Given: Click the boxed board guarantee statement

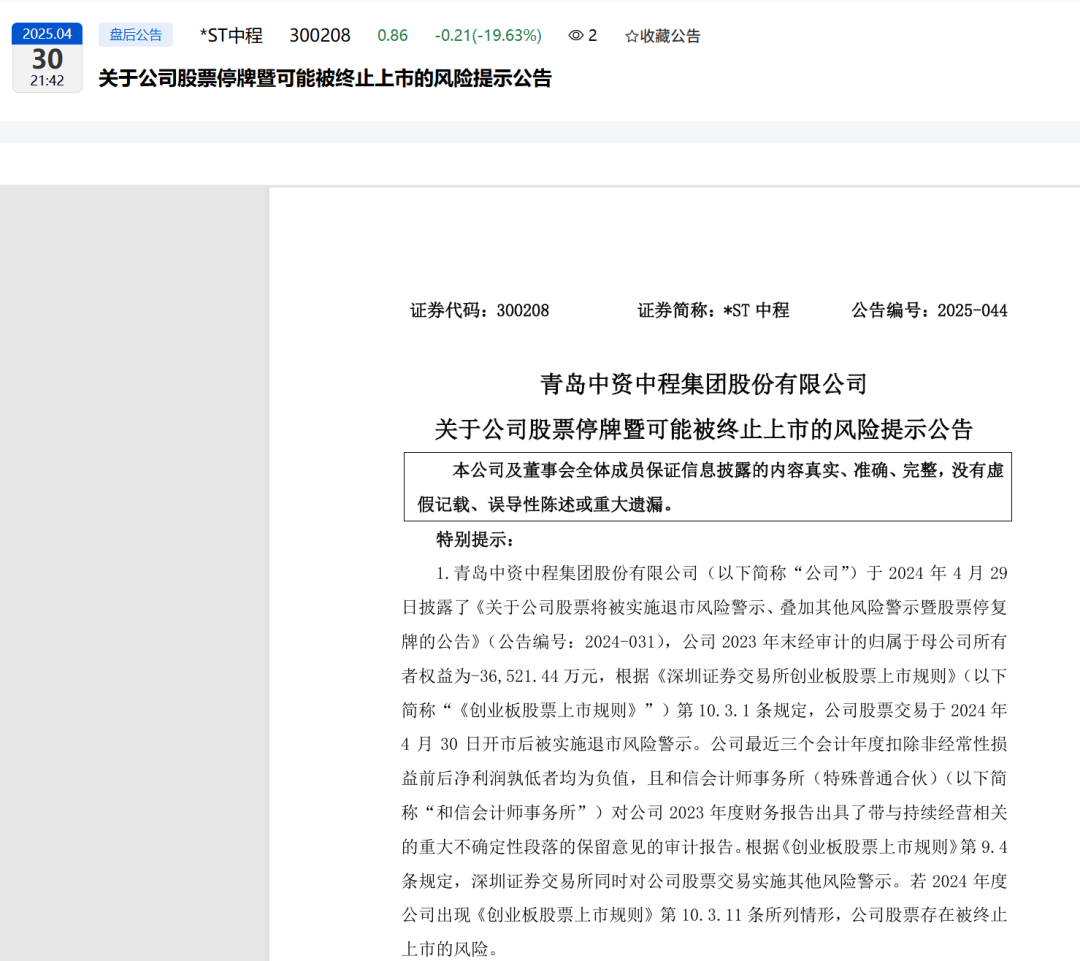Looking at the screenshot, I should click(x=707, y=487).
